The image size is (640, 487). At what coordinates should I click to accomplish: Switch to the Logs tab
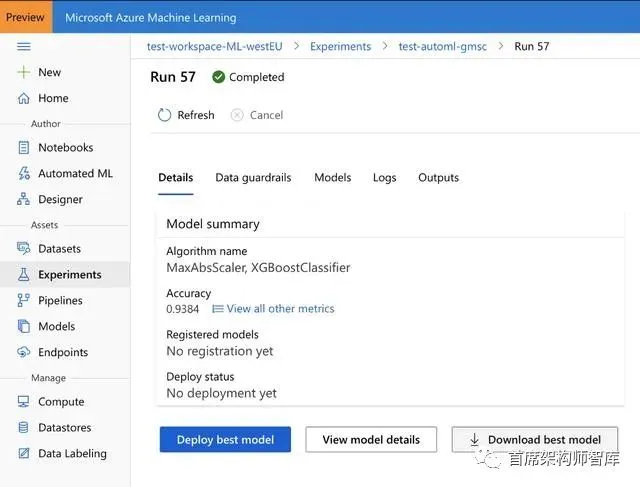pos(384,178)
